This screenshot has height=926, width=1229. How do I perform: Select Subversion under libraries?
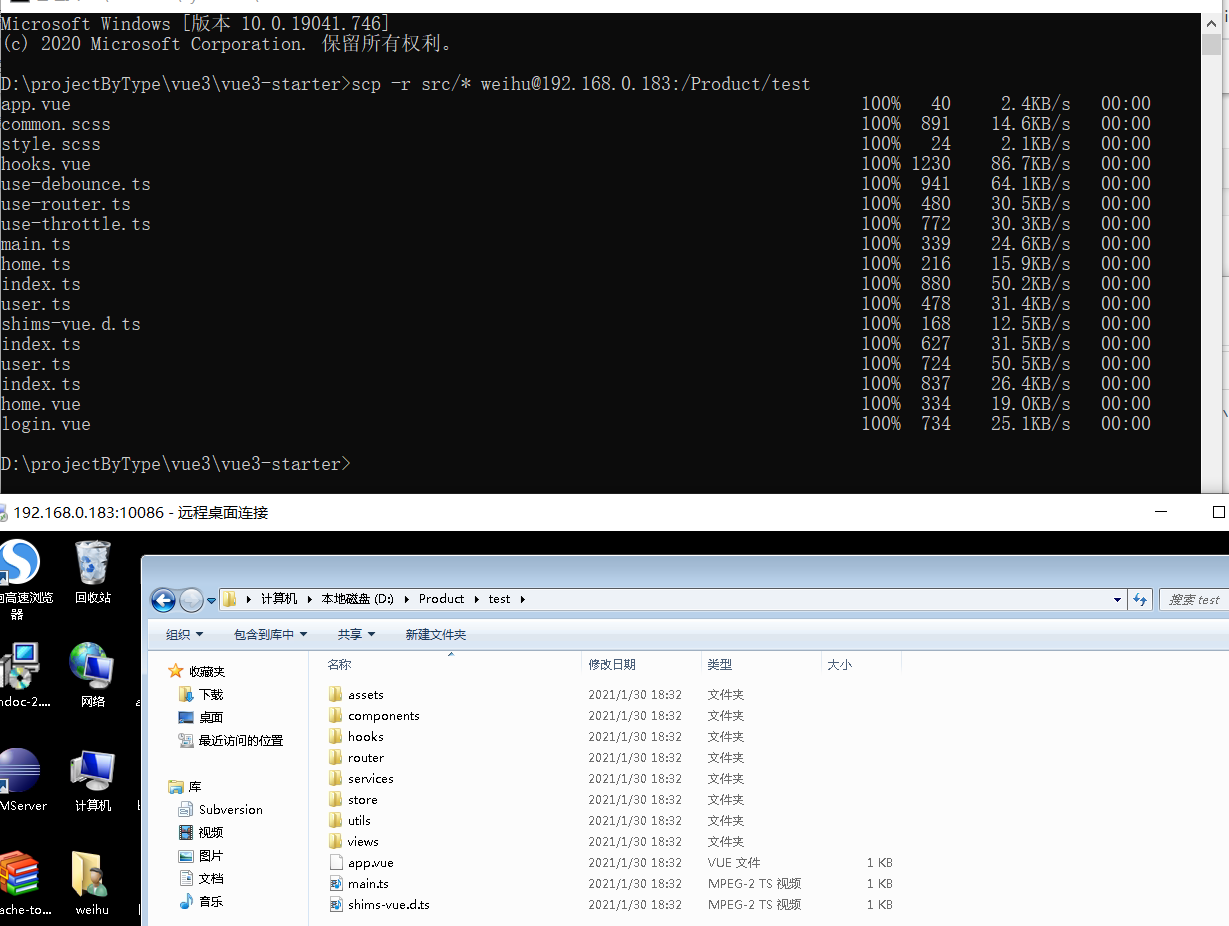click(230, 810)
